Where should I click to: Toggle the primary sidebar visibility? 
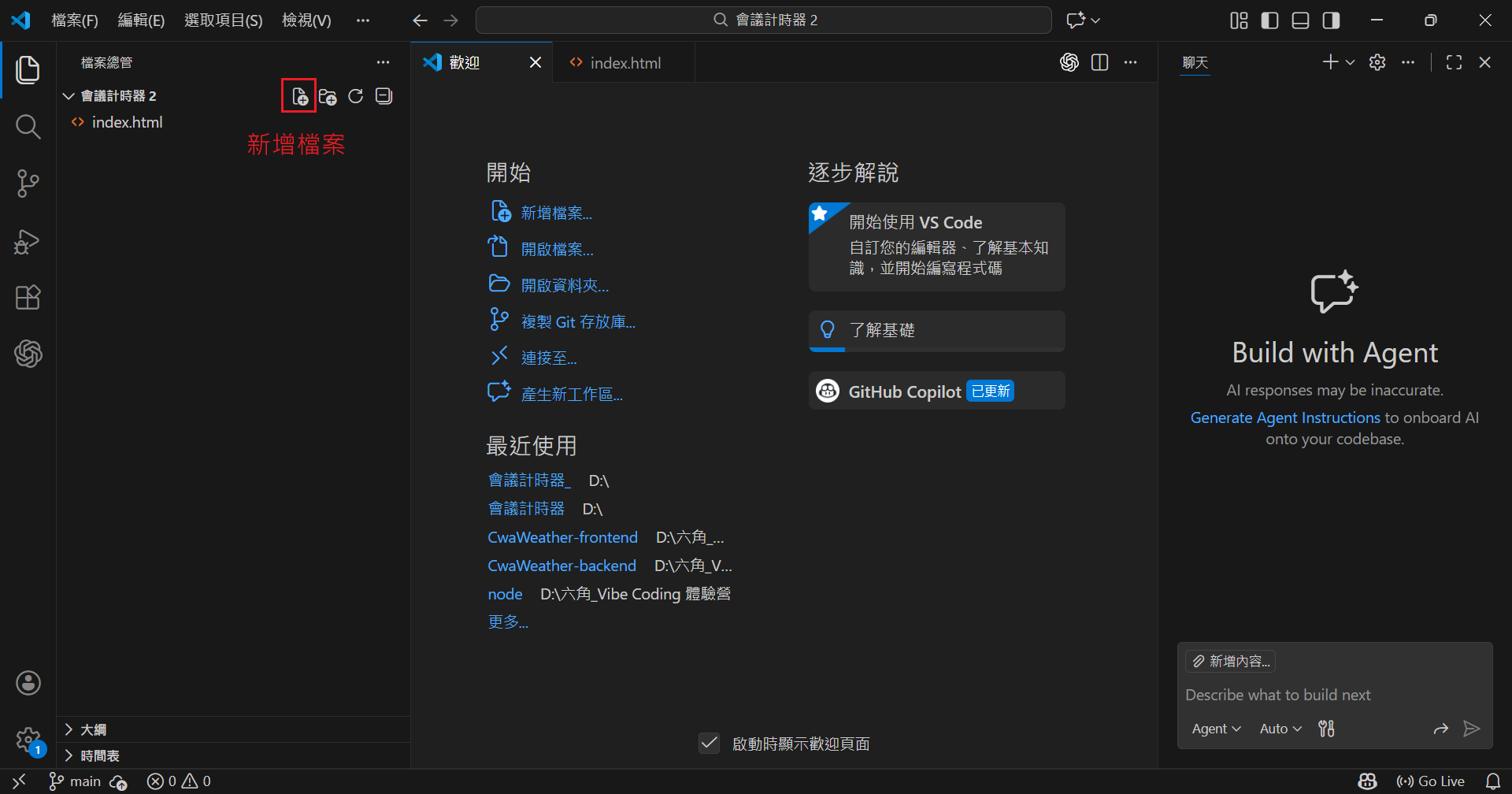pyautogui.click(x=1269, y=20)
